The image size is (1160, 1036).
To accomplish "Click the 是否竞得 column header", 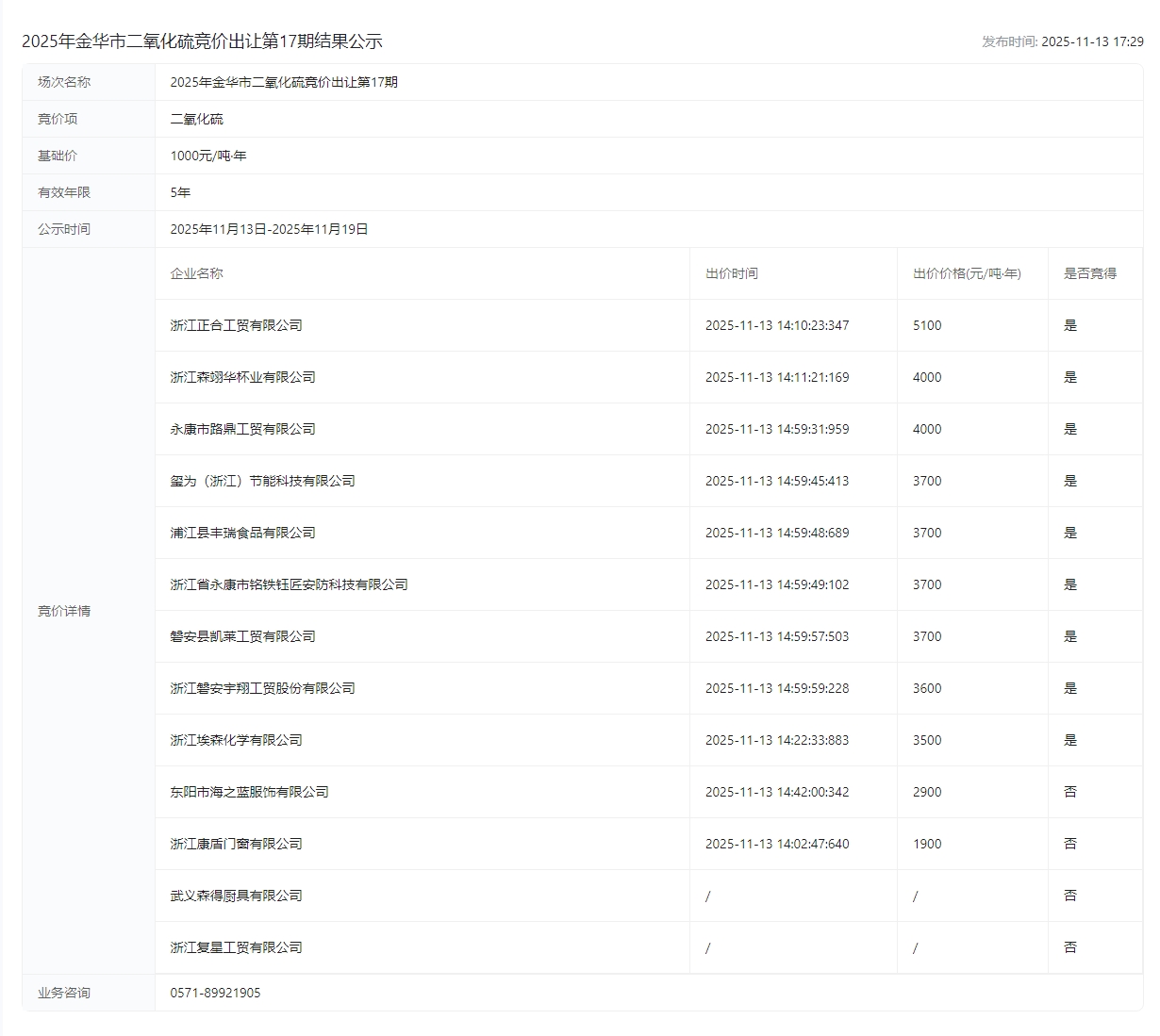I will click(x=1089, y=273).
